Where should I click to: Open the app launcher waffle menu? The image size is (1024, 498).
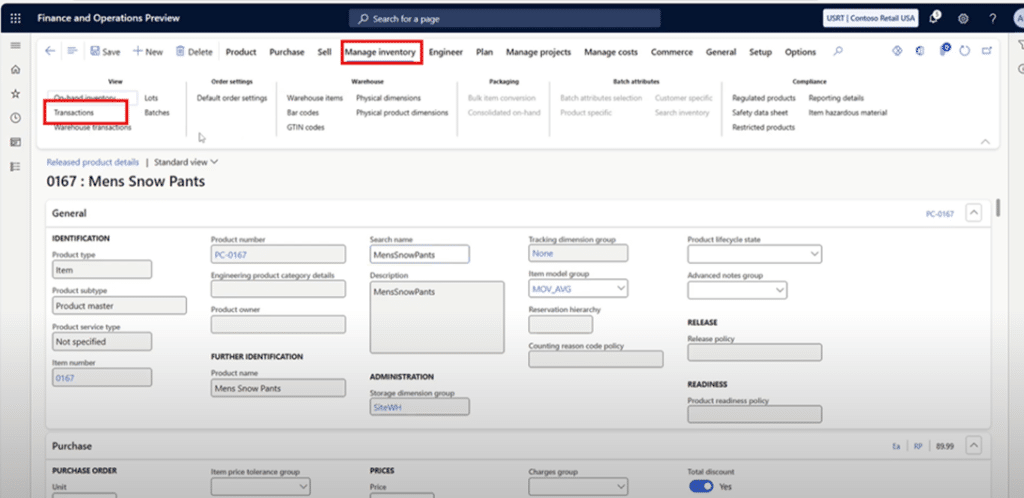click(x=16, y=18)
